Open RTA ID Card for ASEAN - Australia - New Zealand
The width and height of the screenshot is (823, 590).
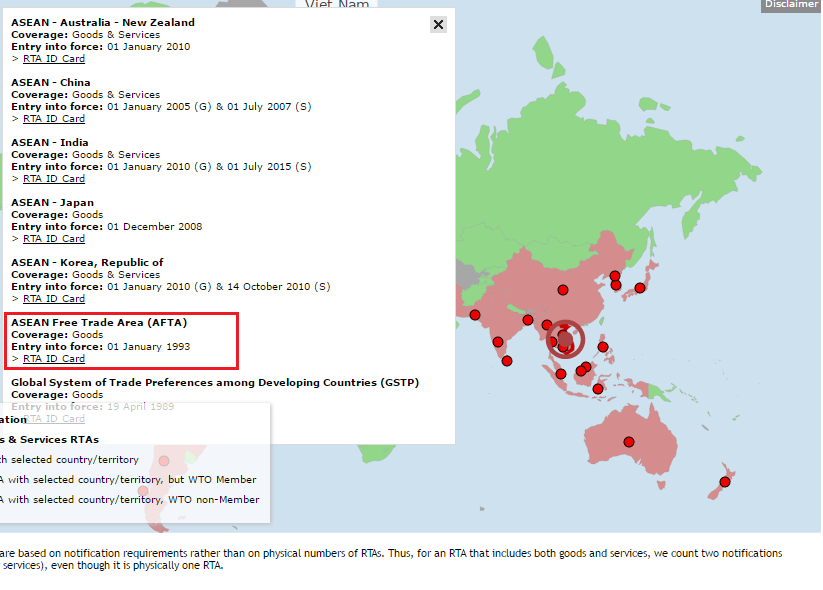54,59
